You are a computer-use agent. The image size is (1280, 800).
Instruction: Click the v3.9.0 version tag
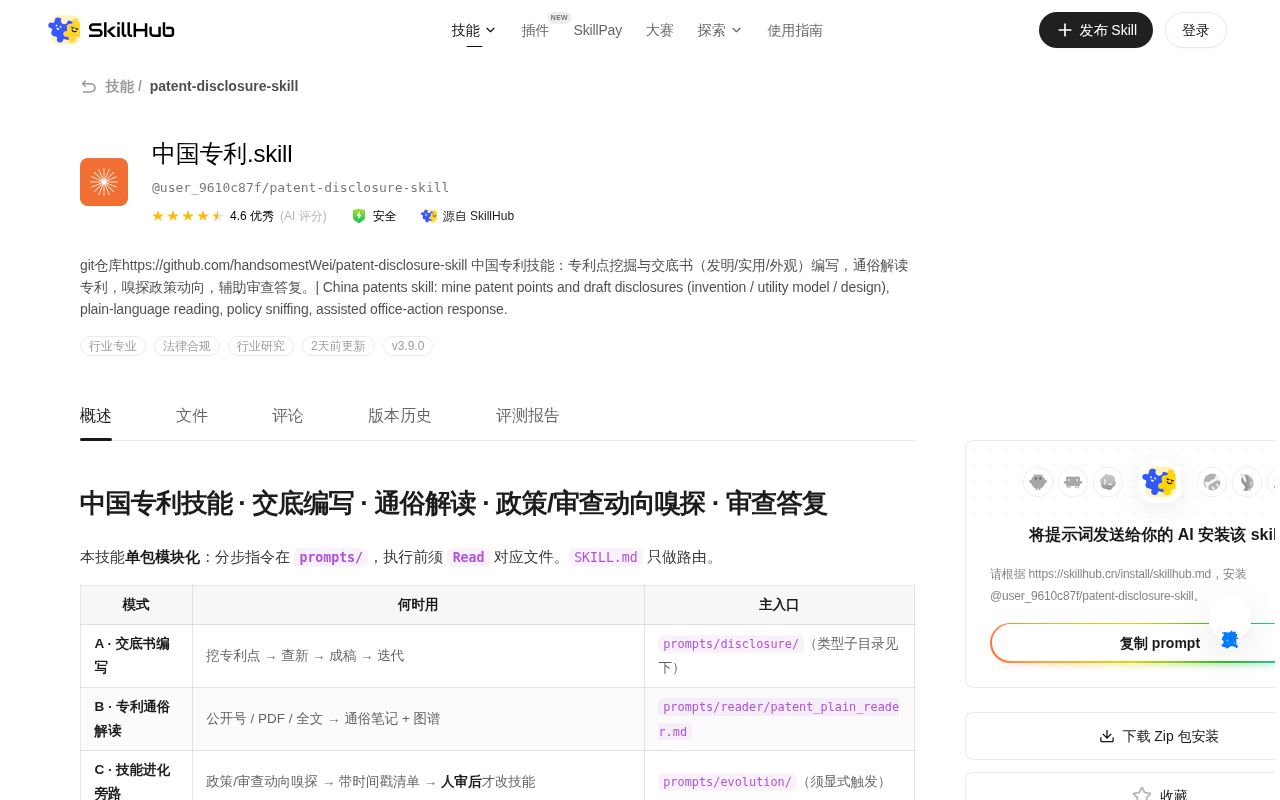click(x=408, y=346)
